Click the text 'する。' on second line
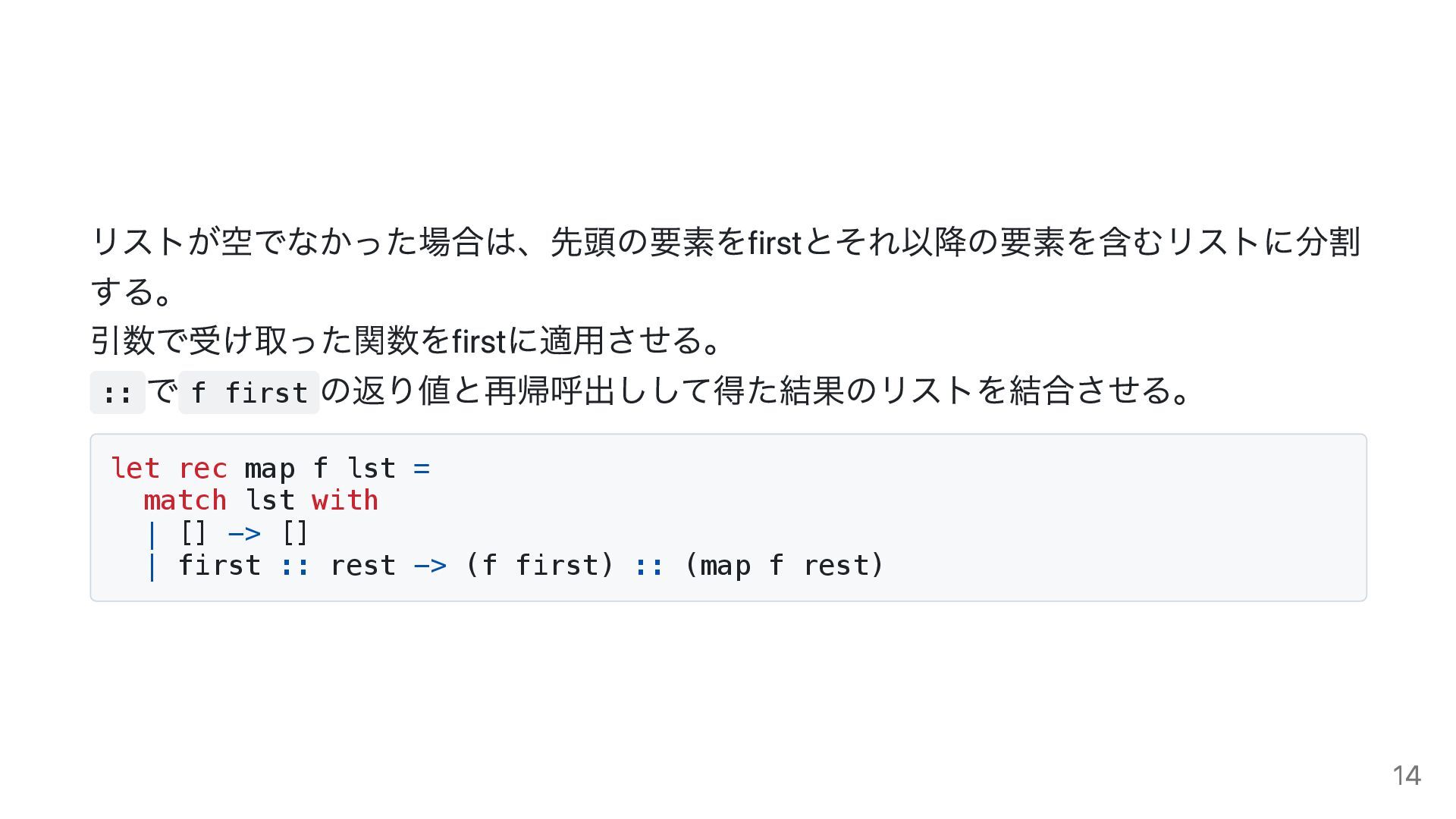Viewport: 1456px width, 819px height. tap(132, 291)
